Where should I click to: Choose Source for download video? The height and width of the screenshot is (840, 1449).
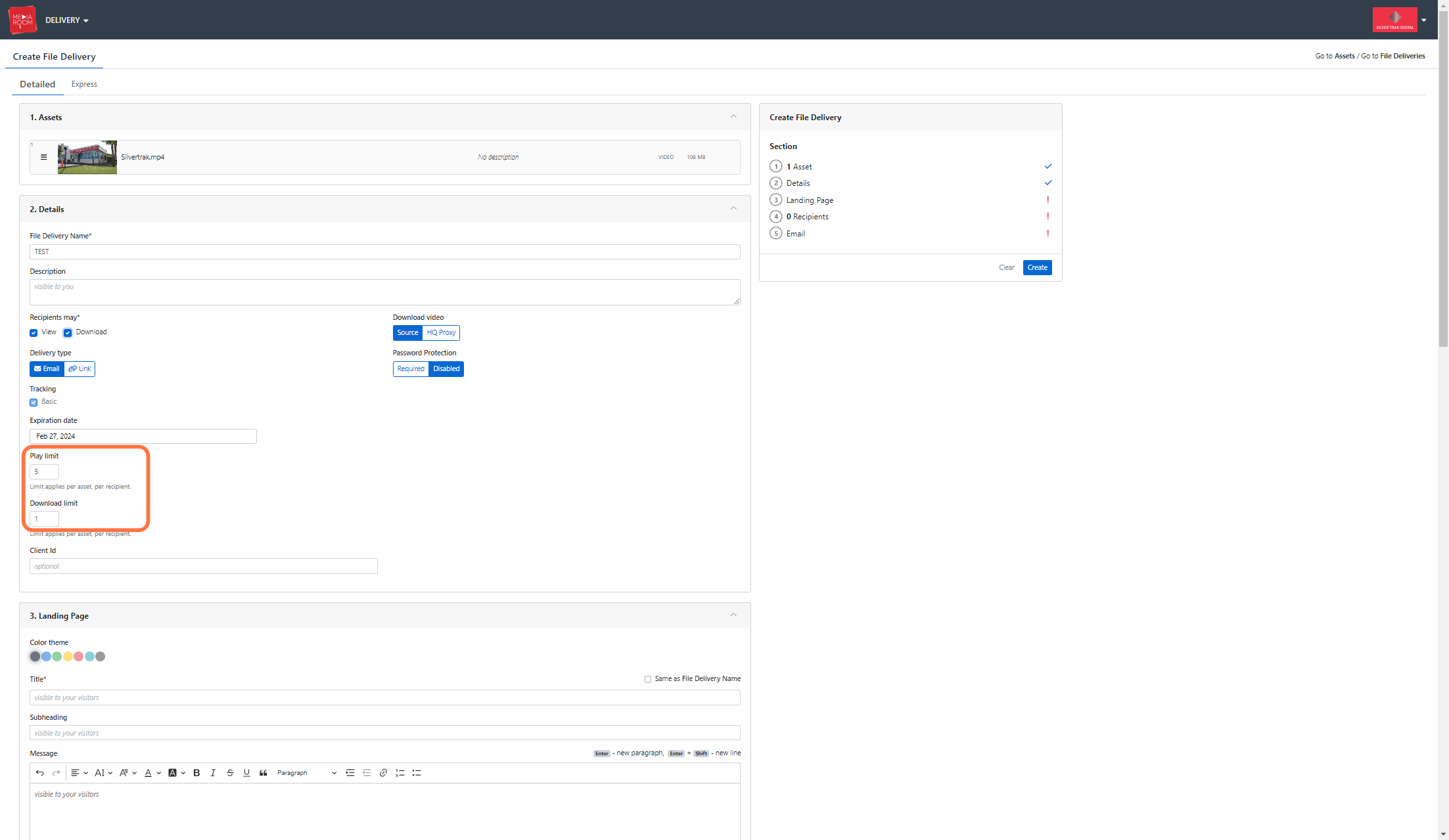(407, 333)
